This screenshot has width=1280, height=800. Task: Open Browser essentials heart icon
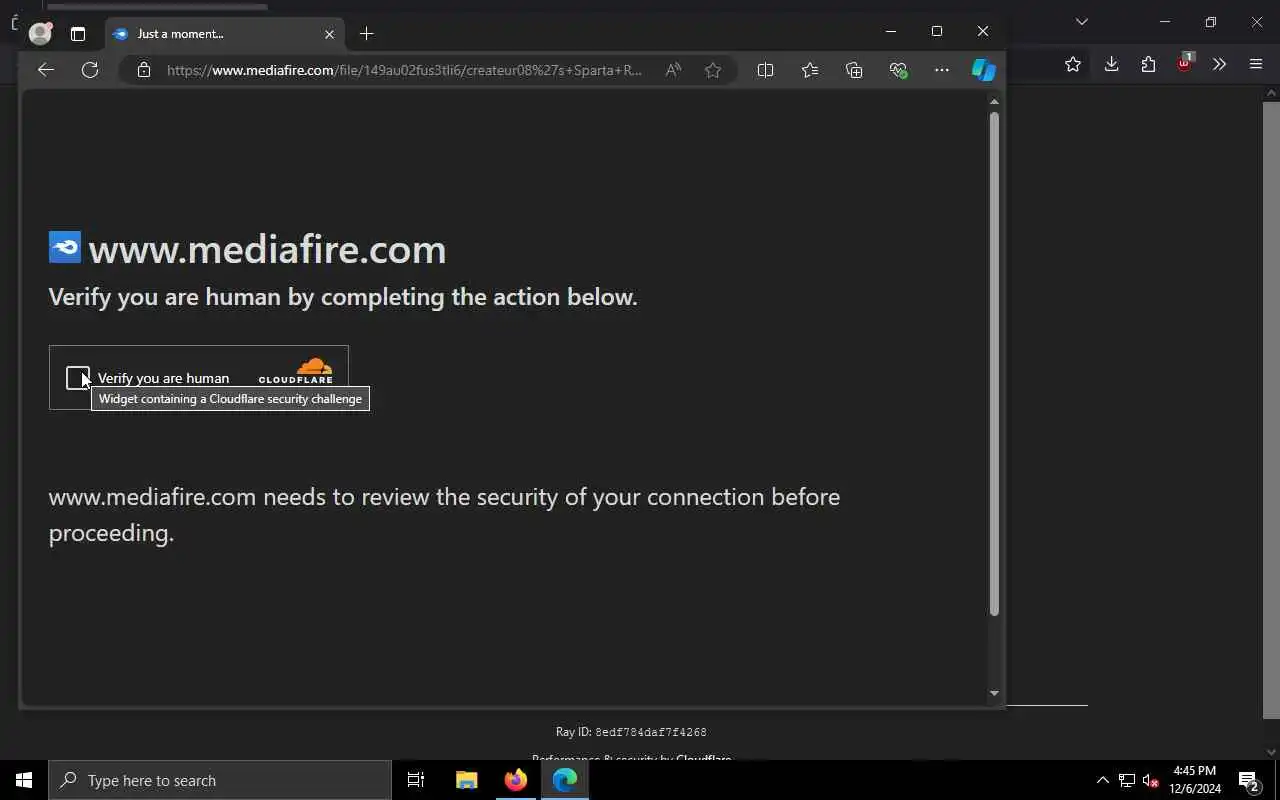[898, 70]
